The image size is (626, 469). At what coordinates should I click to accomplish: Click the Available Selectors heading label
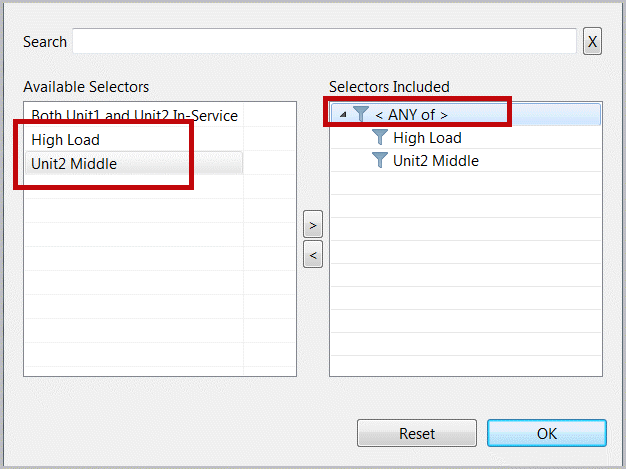(86, 87)
